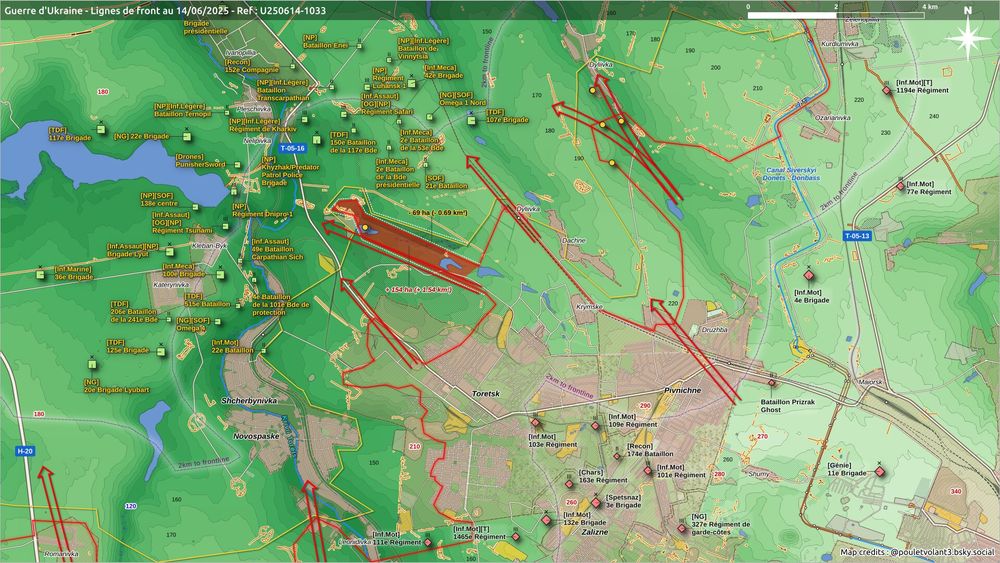Image resolution: width=1000 pixels, height=563 pixels.
Task: Select the NG 22e Brigade green marker
Action: 187,136
